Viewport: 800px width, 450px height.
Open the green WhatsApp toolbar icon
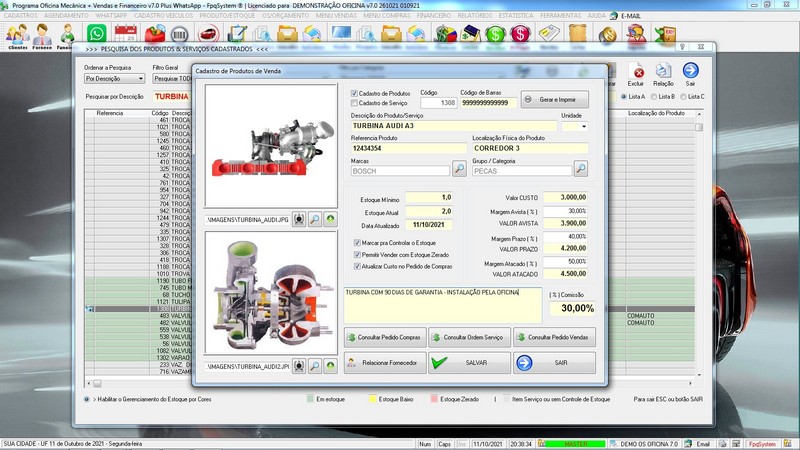pos(96,34)
